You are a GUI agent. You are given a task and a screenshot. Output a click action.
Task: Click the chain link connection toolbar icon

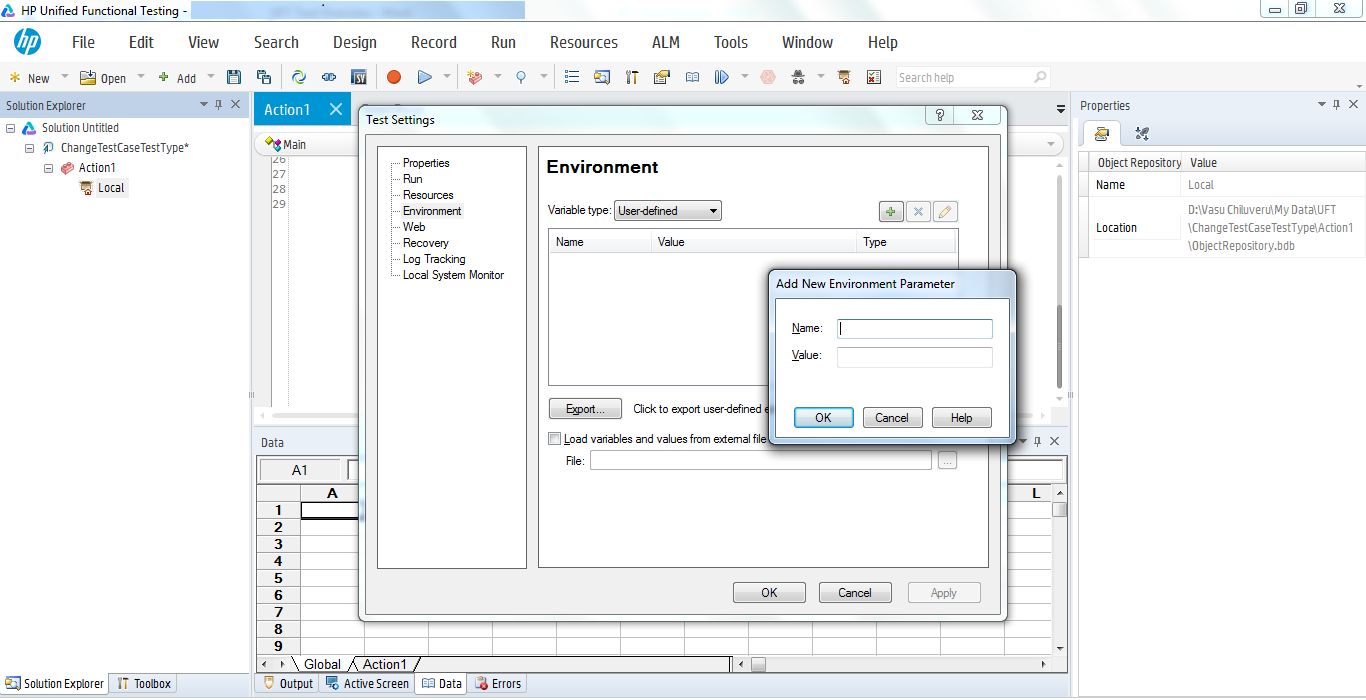click(x=328, y=77)
